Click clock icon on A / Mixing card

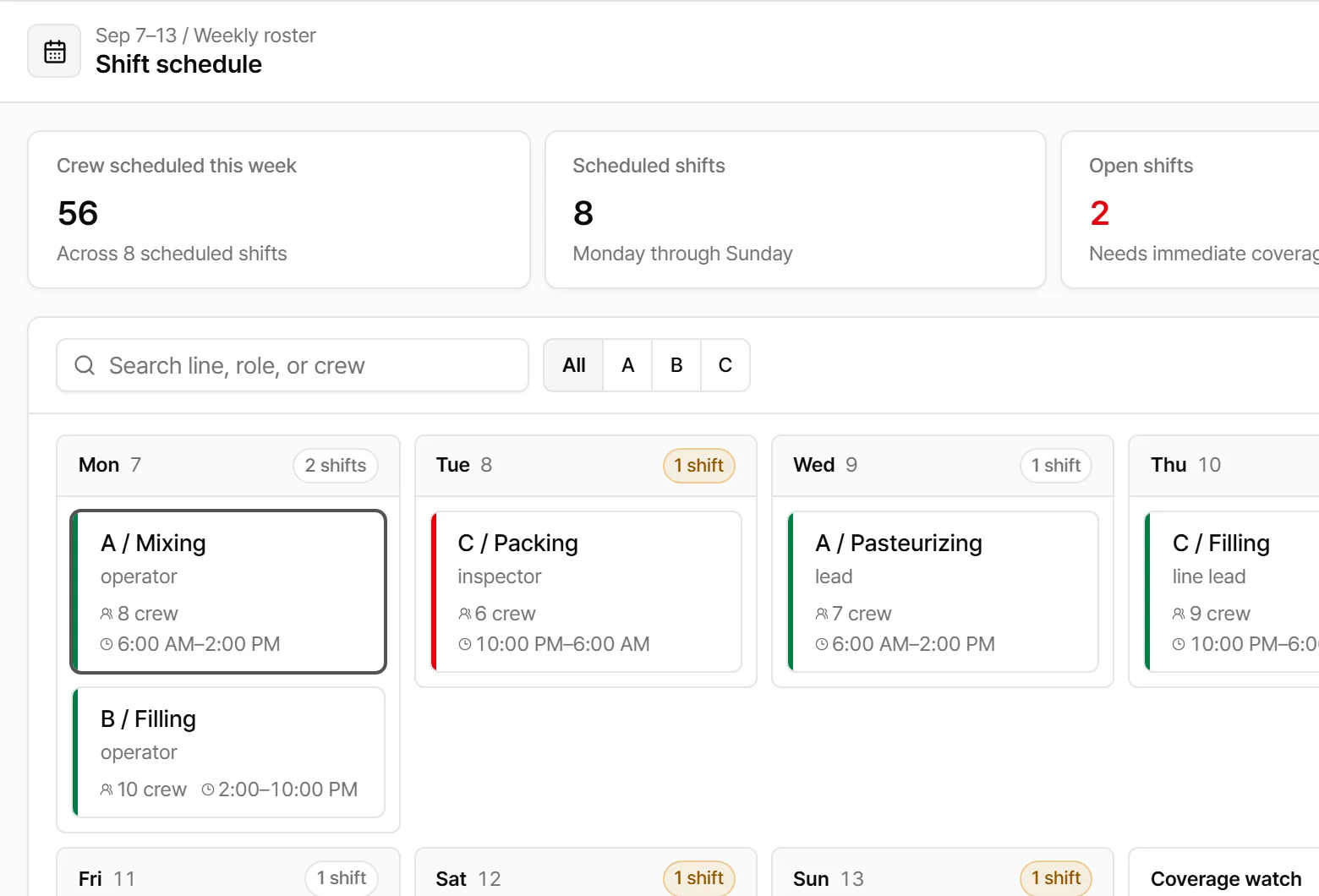click(x=107, y=644)
